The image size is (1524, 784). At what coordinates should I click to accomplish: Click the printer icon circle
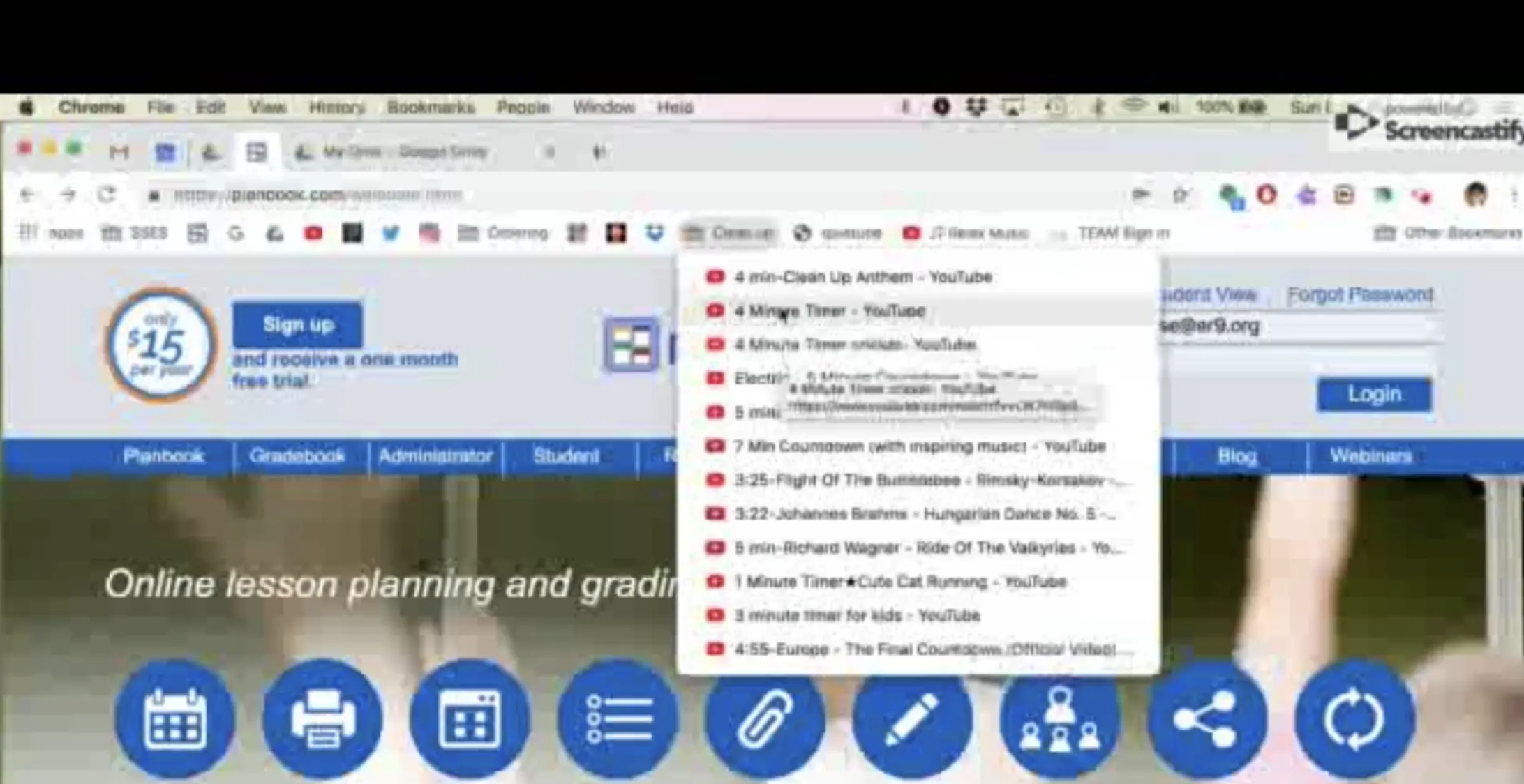[322, 718]
